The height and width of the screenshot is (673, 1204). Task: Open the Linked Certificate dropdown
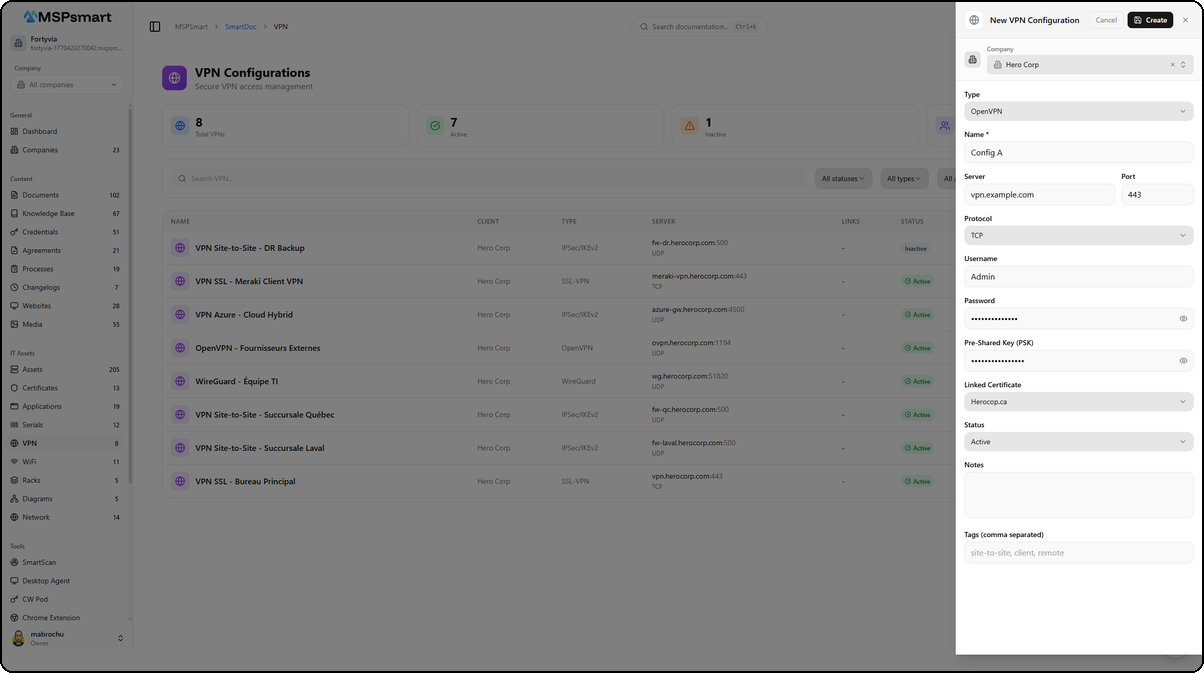tap(1078, 401)
